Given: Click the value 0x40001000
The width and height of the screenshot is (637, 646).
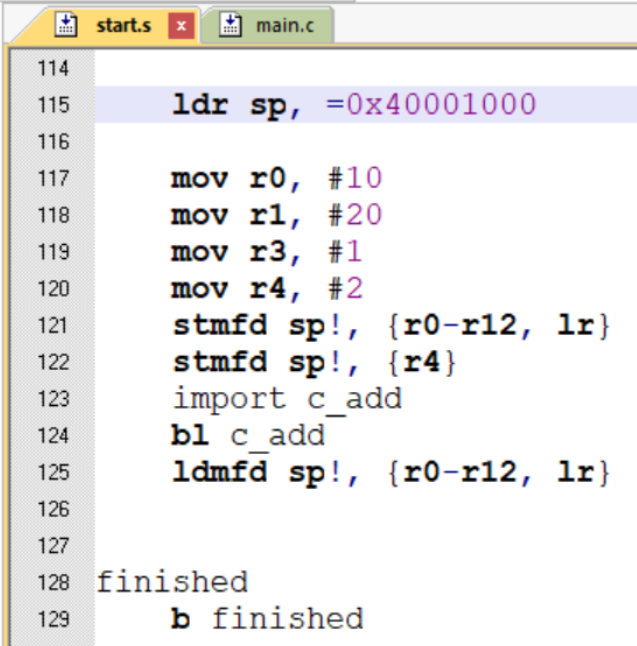Looking at the screenshot, I should coord(441,104).
